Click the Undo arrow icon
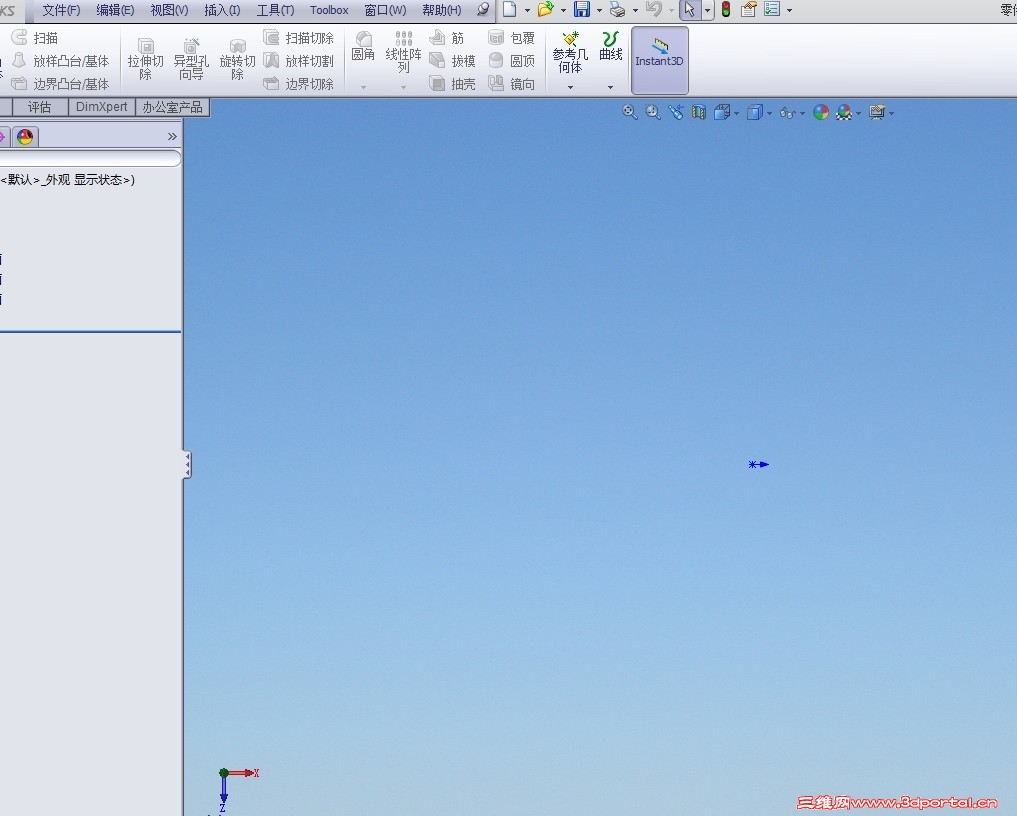 tap(654, 9)
